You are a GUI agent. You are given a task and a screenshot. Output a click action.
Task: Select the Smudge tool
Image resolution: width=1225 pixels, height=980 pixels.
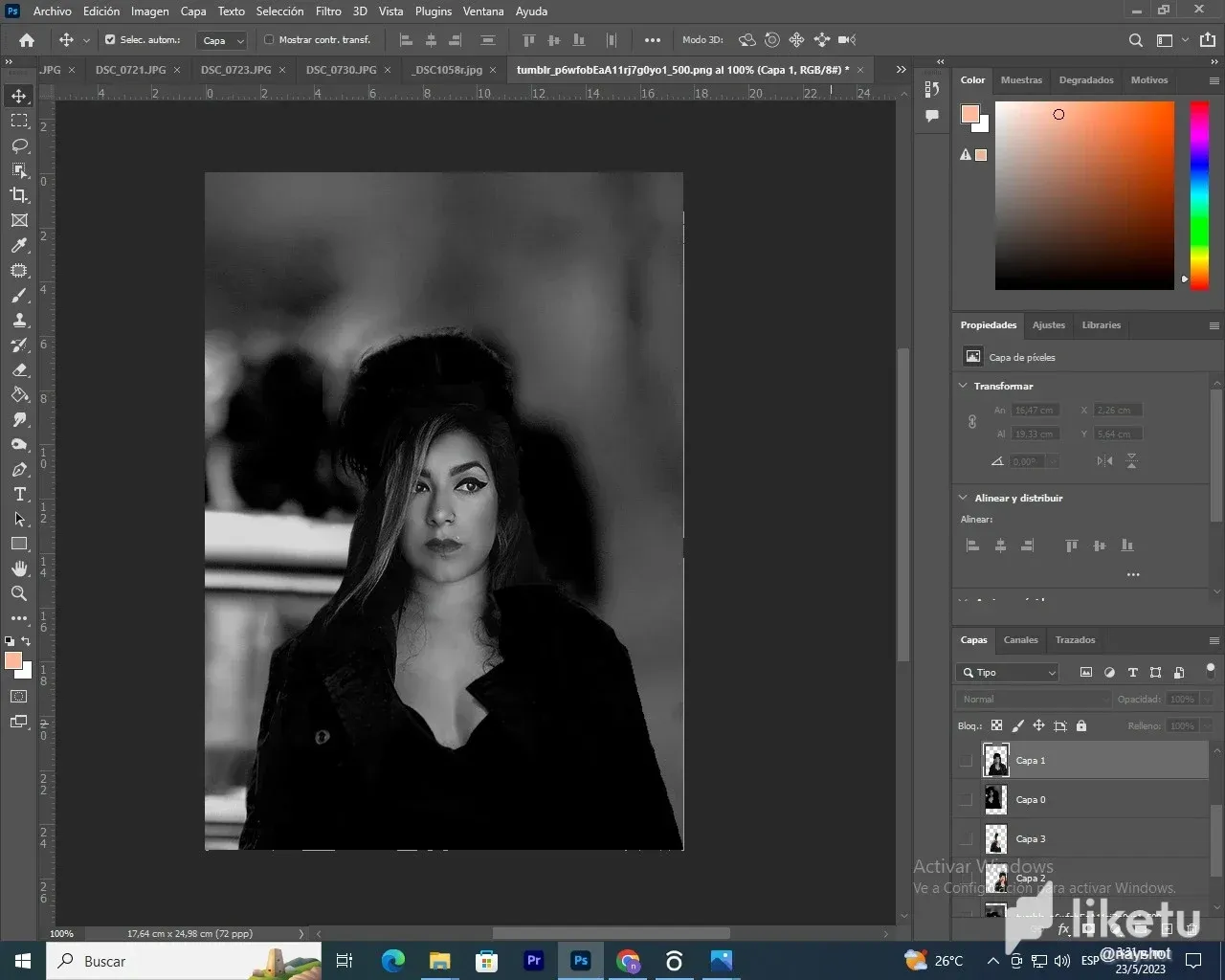coord(19,420)
